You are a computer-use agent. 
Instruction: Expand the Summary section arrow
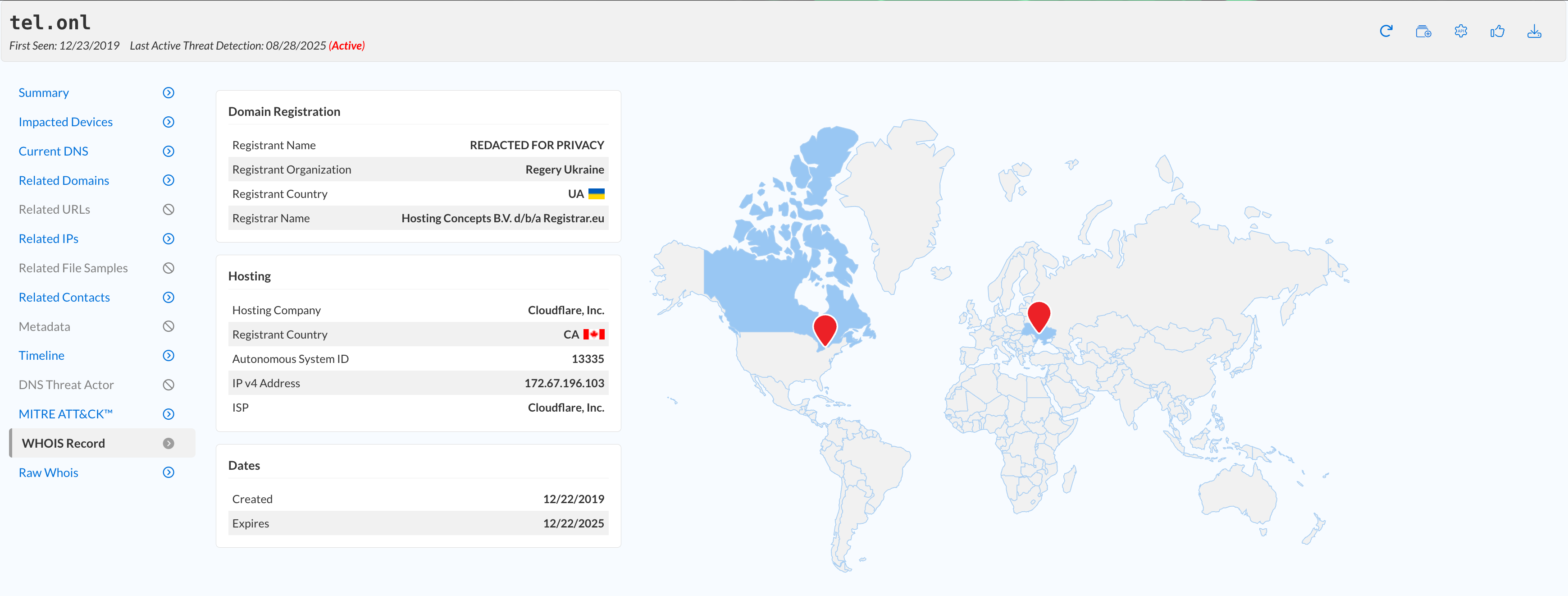pos(169,92)
